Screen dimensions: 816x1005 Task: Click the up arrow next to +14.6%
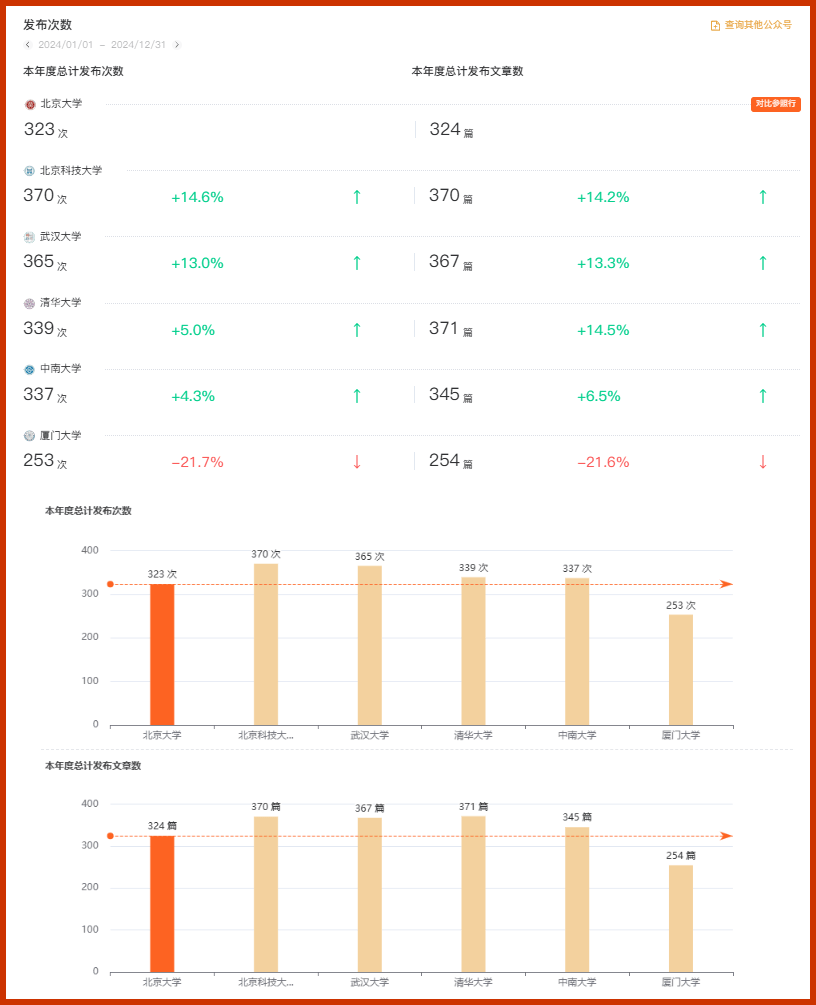click(357, 197)
